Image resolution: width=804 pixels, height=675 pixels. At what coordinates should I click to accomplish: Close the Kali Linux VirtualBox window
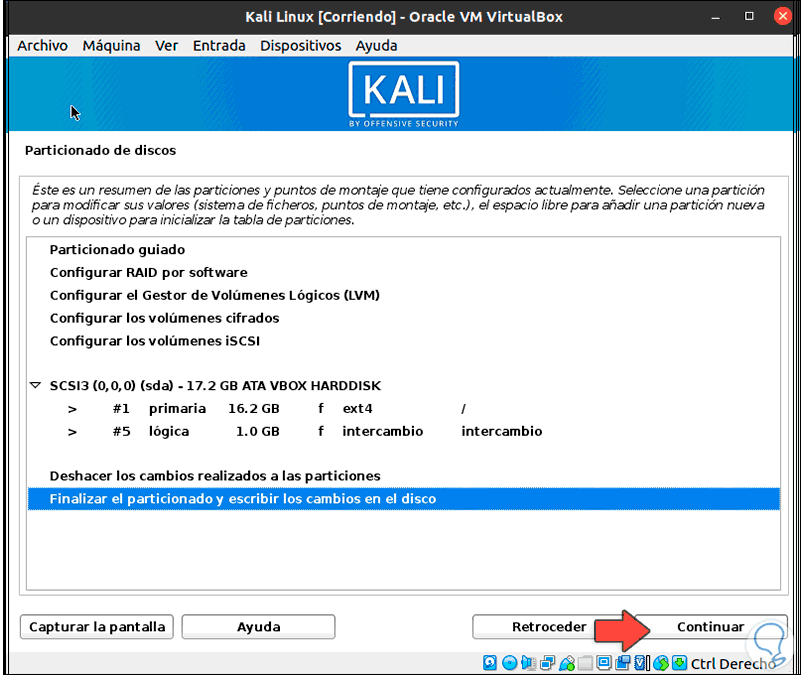point(783,16)
